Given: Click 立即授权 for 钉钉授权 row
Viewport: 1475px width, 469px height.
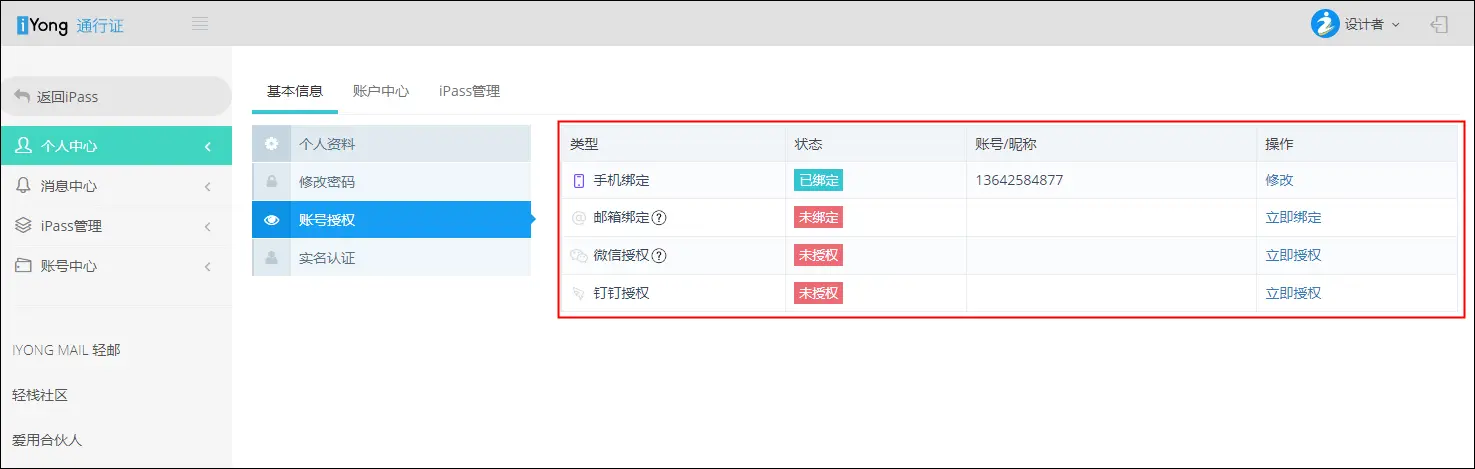Looking at the screenshot, I should click(x=1293, y=293).
